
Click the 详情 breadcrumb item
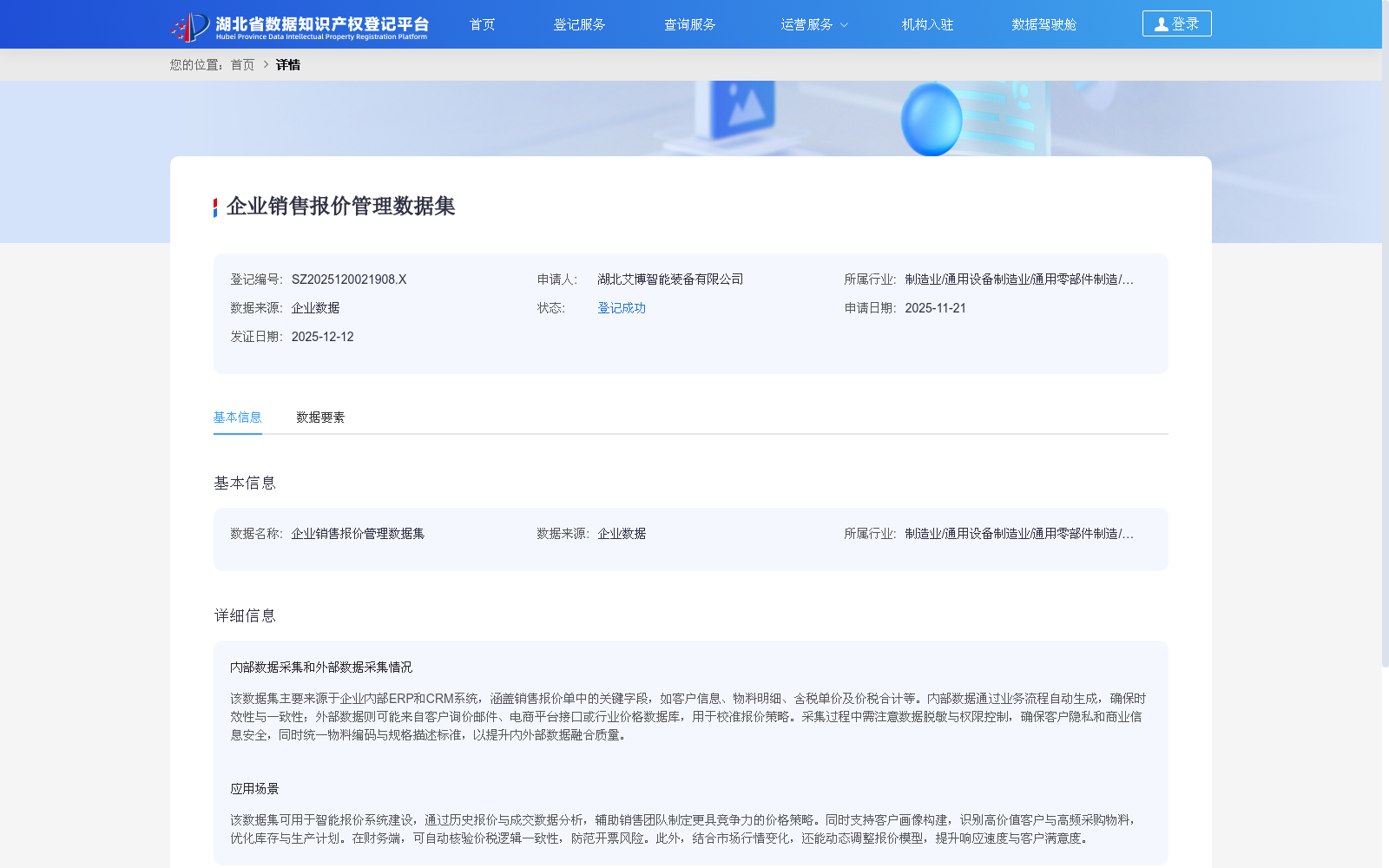pos(287,64)
